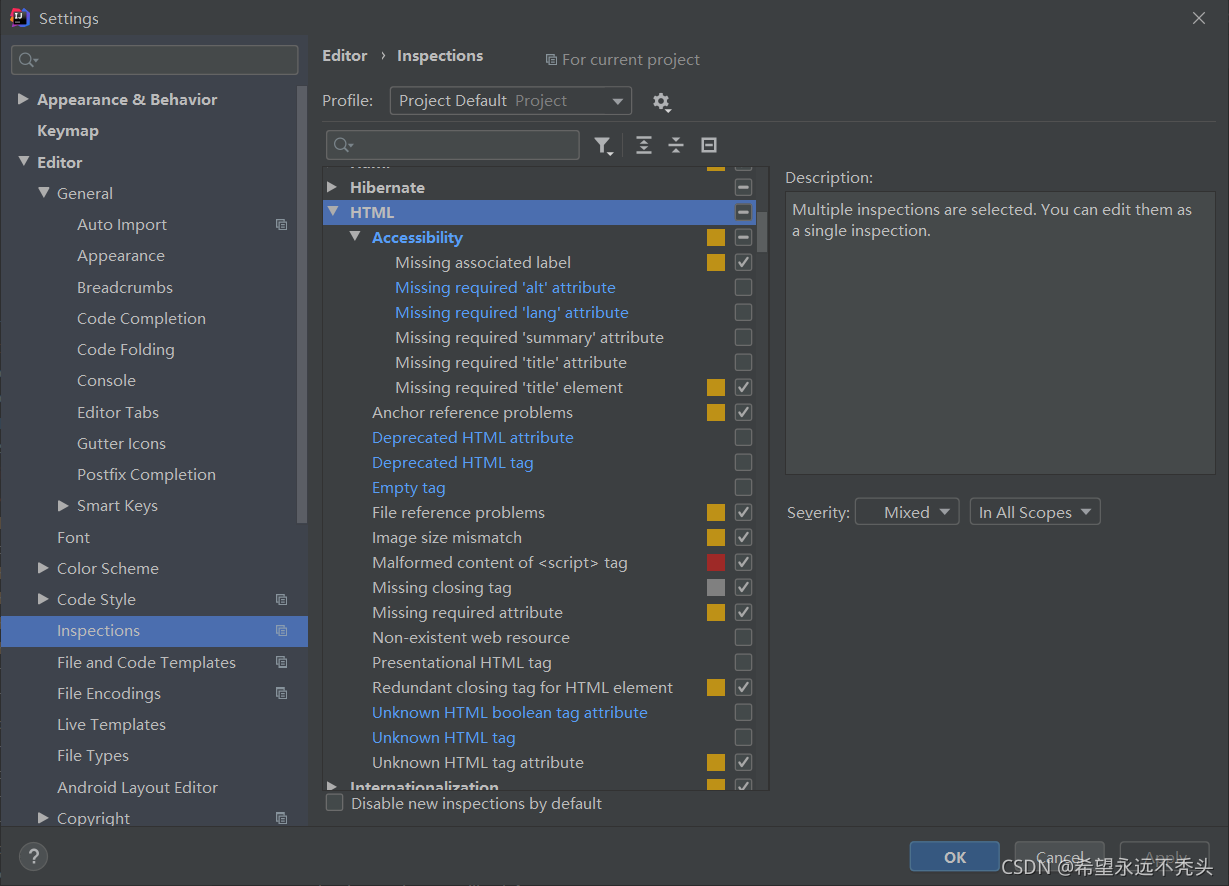Image resolution: width=1229 pixels, height=886 pixels.
Task: Enable Missing required 'lang' attribute inspection
Action: point(743,312)
